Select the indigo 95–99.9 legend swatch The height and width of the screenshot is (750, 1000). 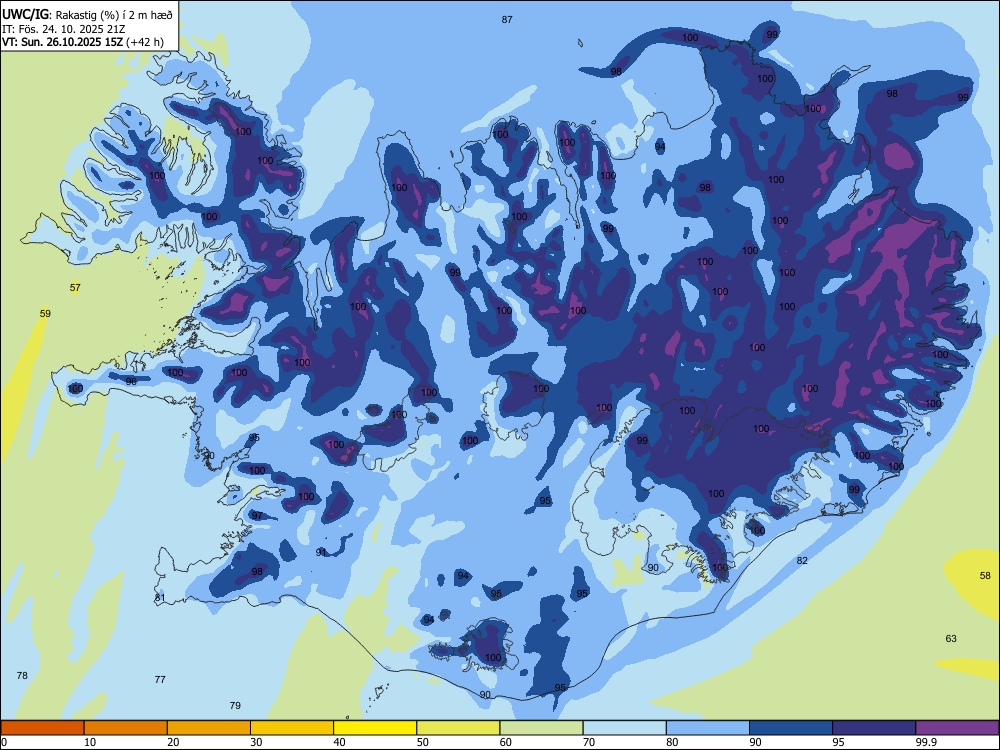[874, 728]
